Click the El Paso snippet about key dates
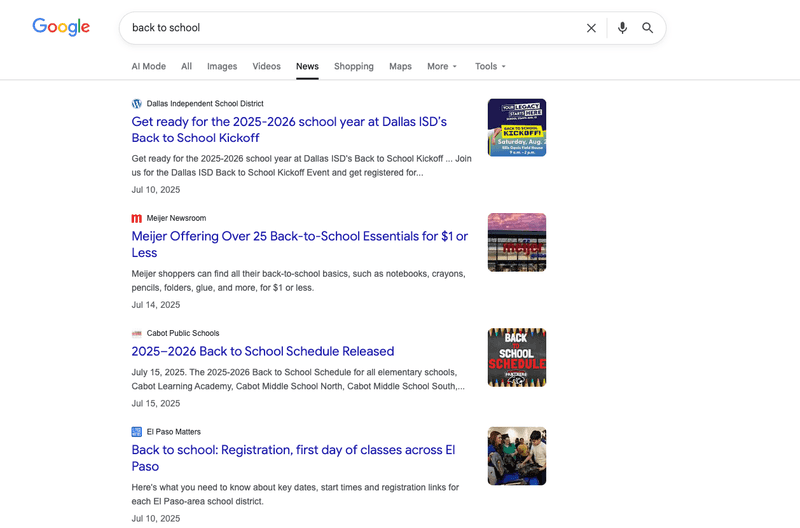 295,494
